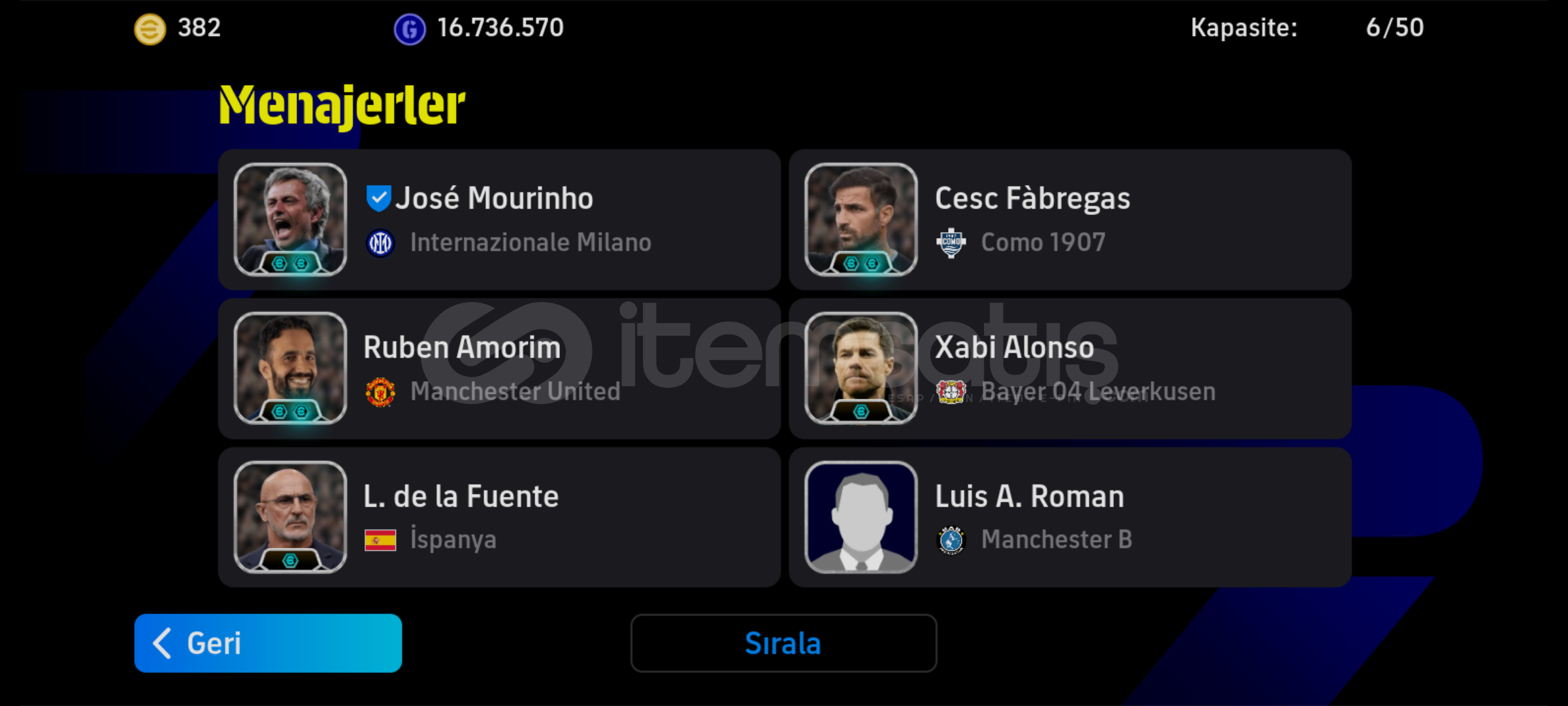Click the Kapasite 6/50 capacity indicator
This screenshot has height=706, width=1568.
[1307, 28]
